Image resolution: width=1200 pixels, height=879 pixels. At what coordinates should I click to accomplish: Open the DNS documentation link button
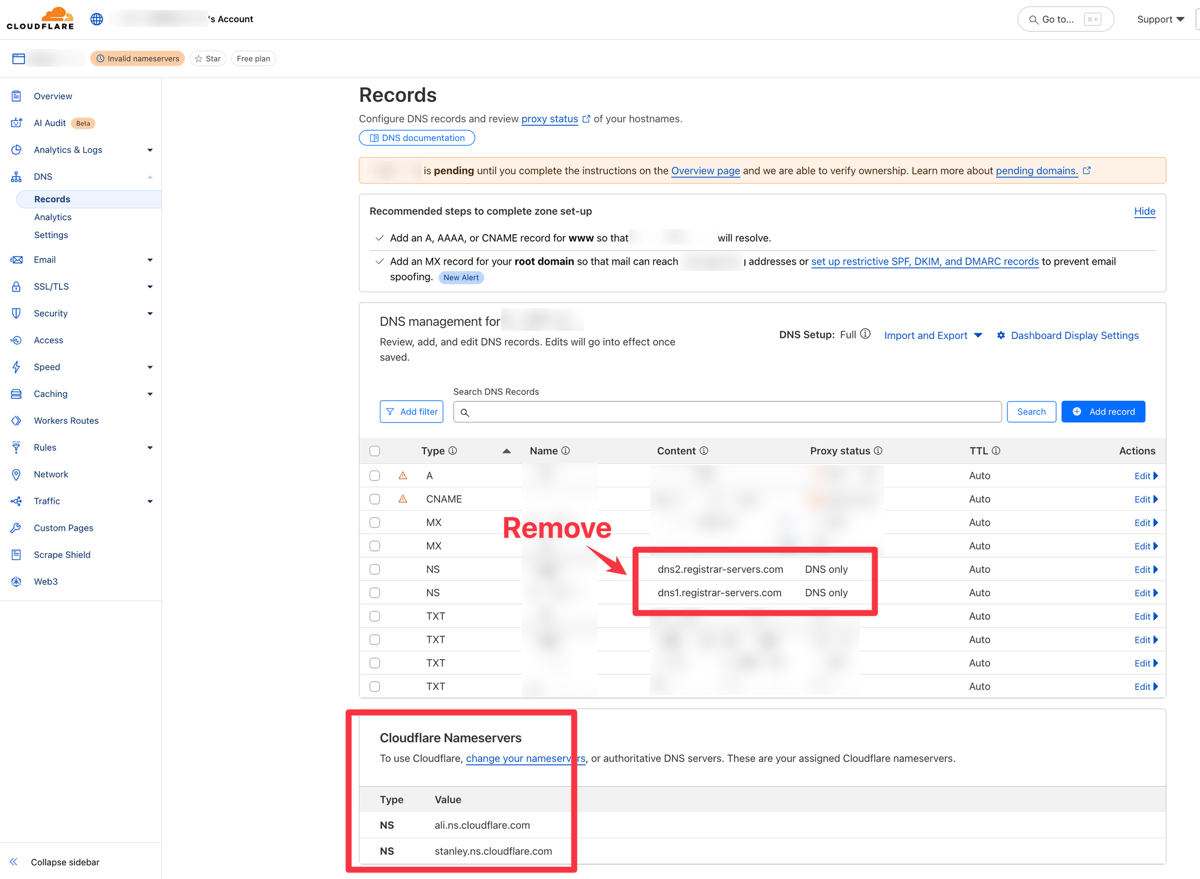point(417,138)
